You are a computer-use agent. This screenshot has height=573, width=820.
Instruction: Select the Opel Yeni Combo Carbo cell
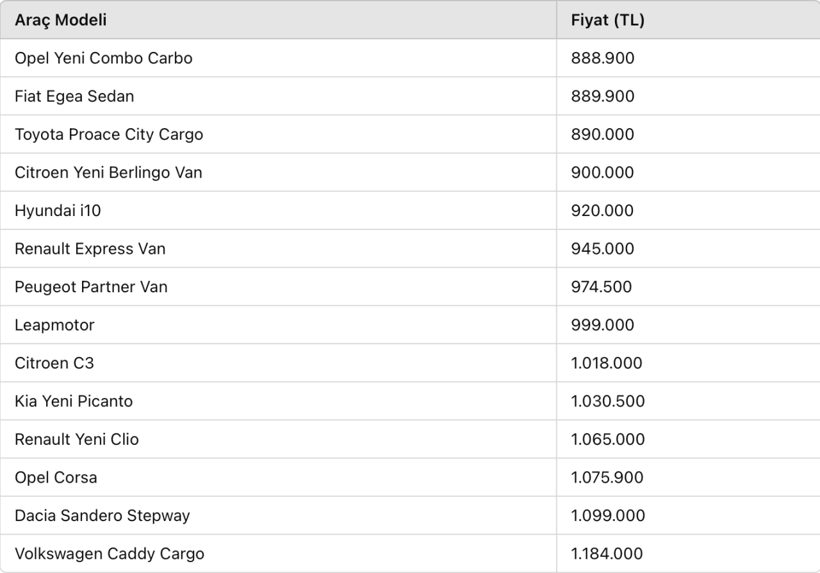(x=103, y=58)
